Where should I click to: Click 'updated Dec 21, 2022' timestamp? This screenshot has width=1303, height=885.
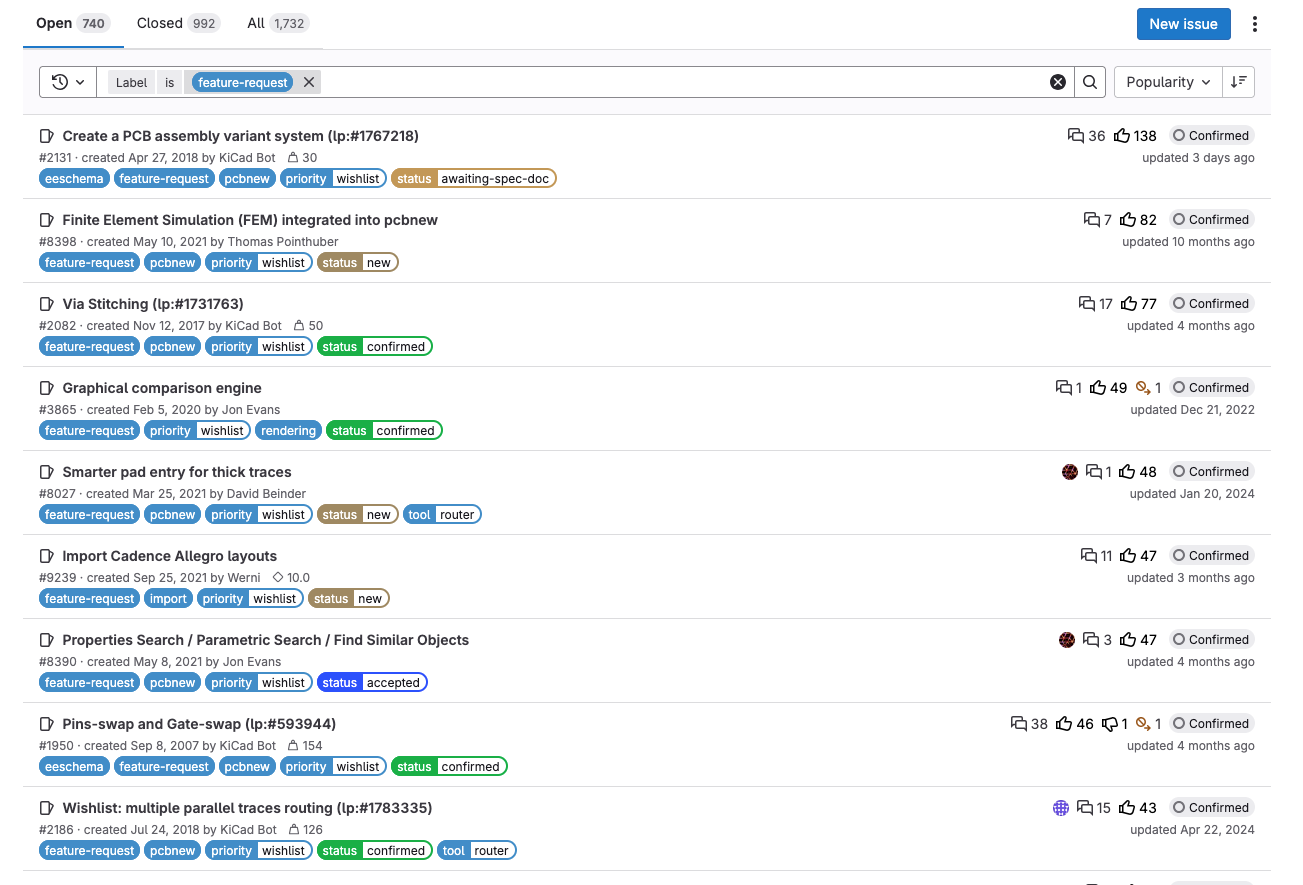point(1192,410)
